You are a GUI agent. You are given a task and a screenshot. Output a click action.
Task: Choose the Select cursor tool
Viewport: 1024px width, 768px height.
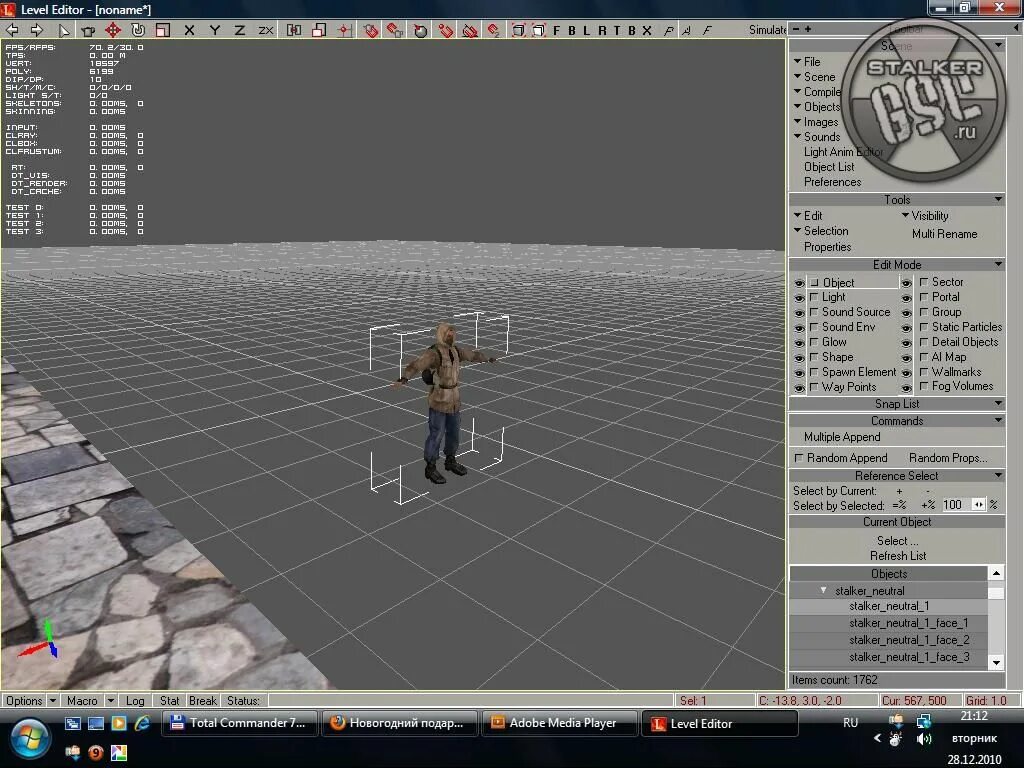(63, 30)
